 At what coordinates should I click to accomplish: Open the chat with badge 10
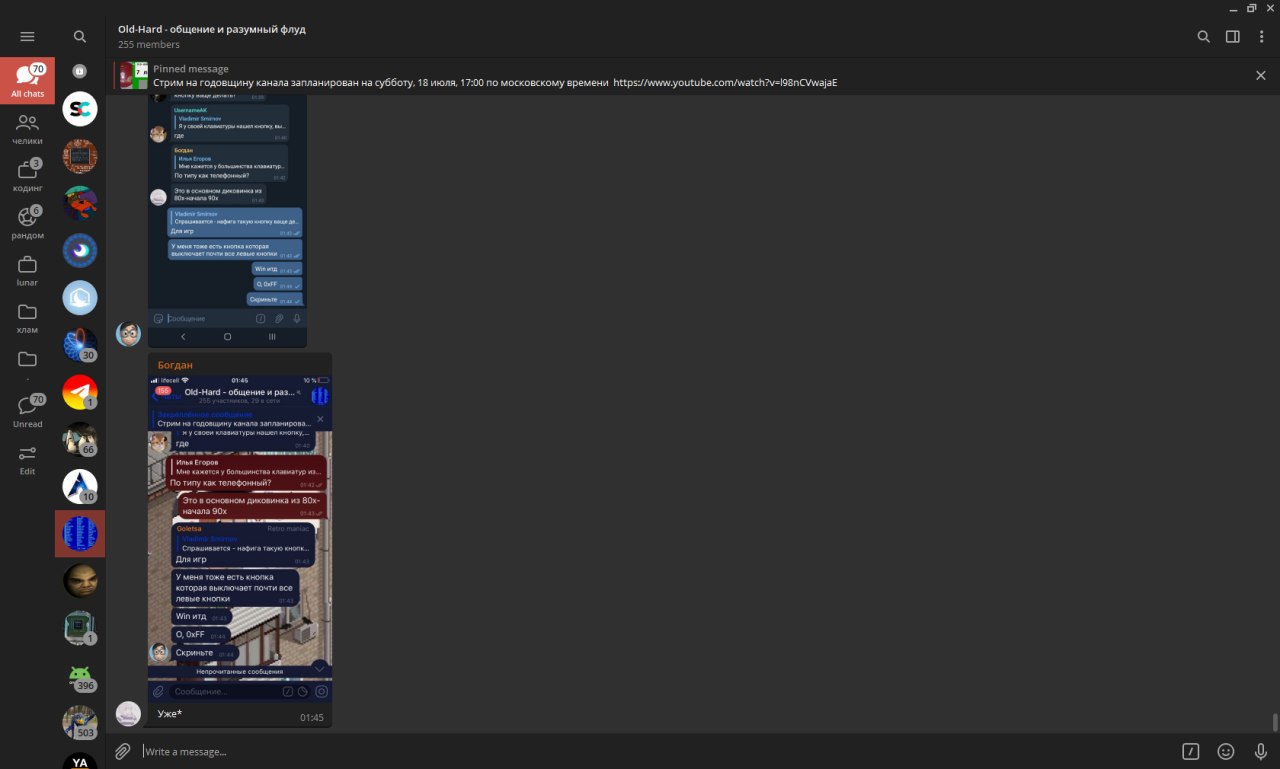coord(80,486)
